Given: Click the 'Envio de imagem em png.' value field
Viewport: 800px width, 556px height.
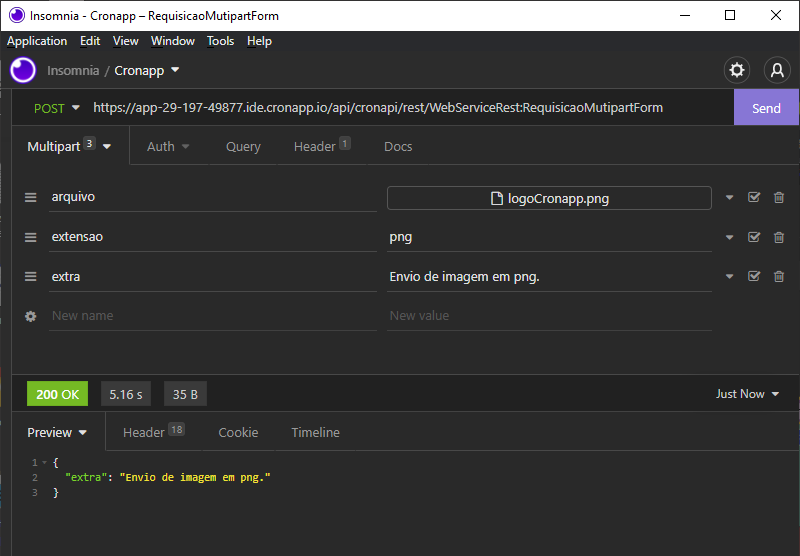Looking at the screenshot, I should [x=549, y=276].
